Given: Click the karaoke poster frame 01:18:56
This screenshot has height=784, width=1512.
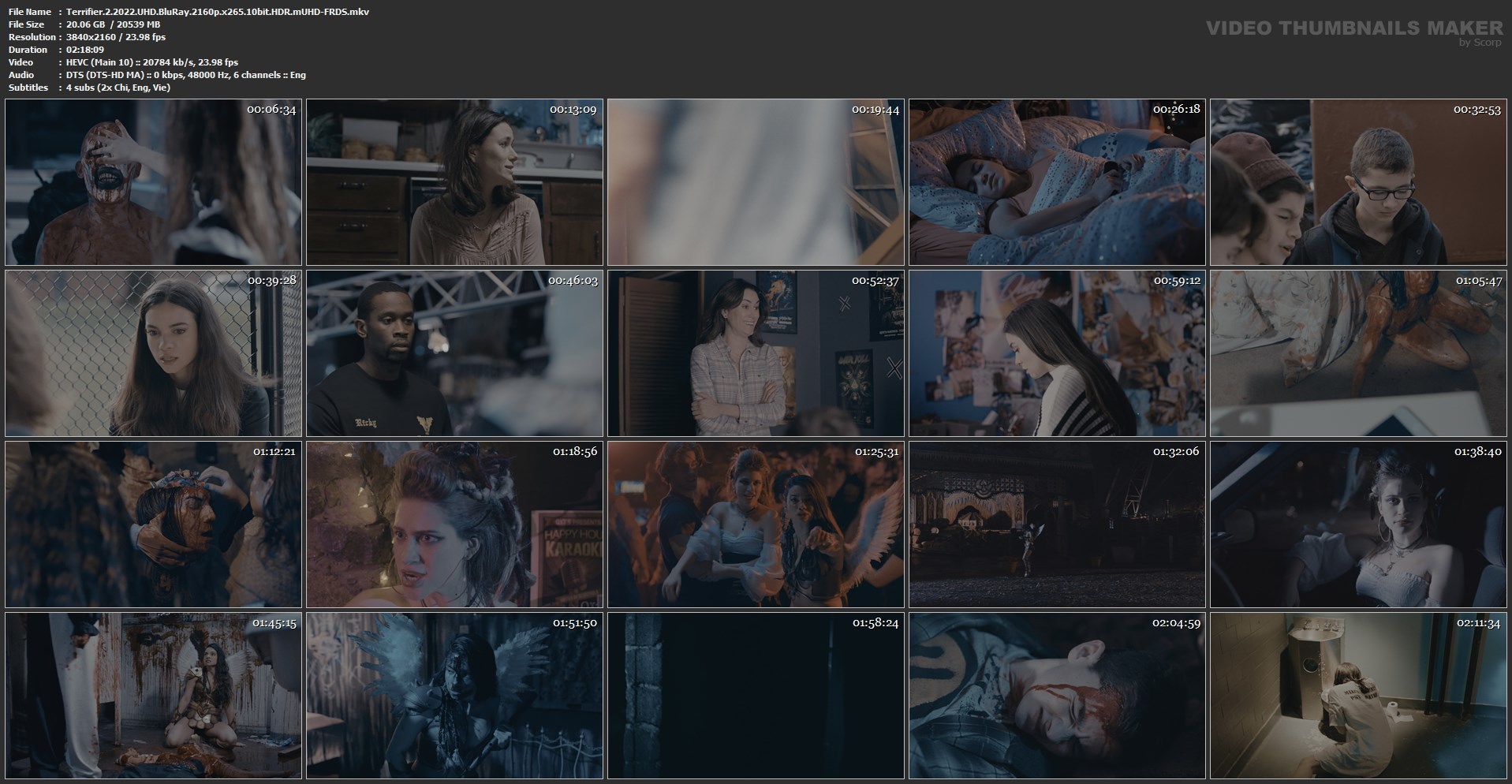Looking at the screenshot, I should click(455, 525).
